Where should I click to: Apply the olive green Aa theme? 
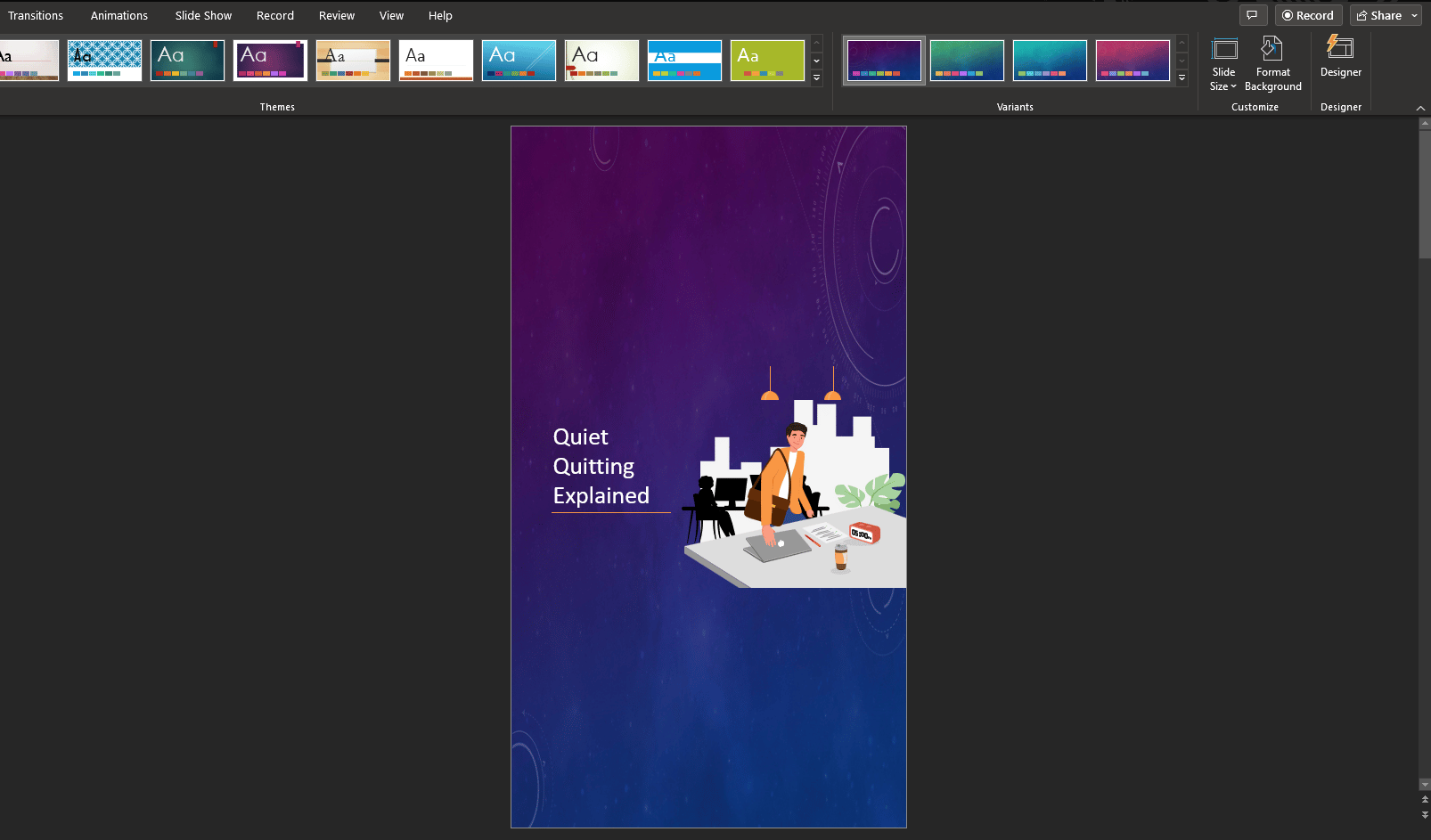(x=767, y=60)
